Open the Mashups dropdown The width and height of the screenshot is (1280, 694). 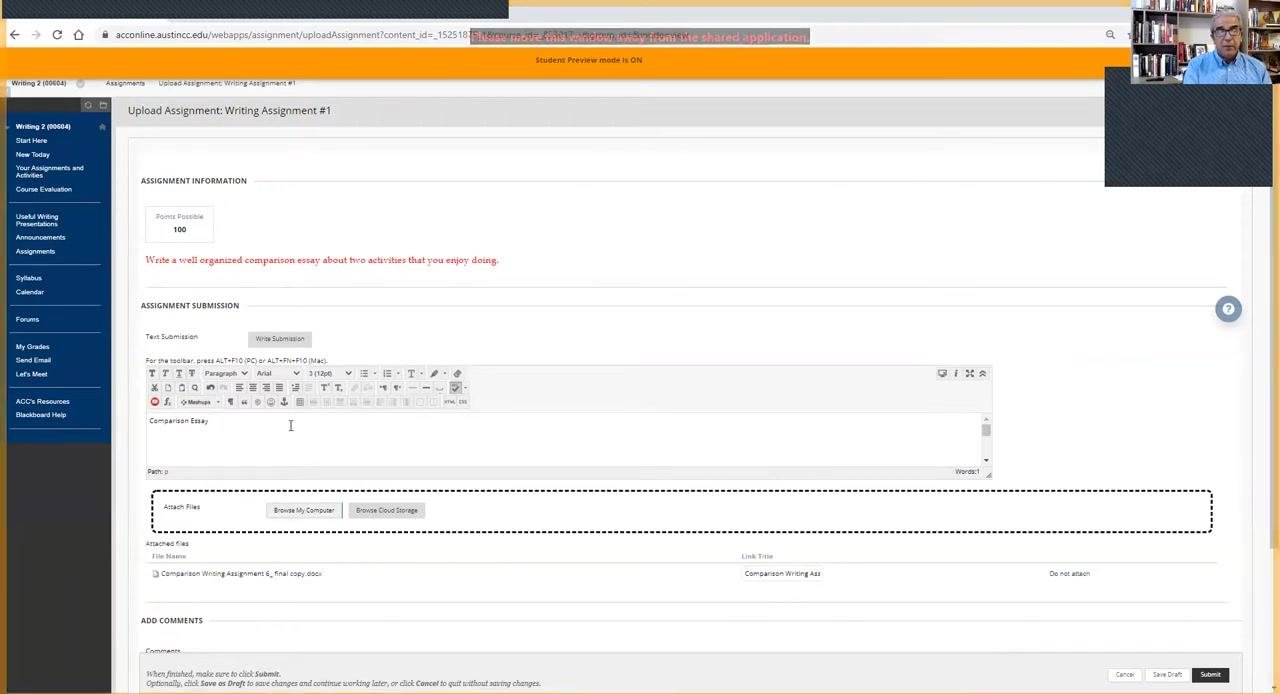[x=200, y=402]
